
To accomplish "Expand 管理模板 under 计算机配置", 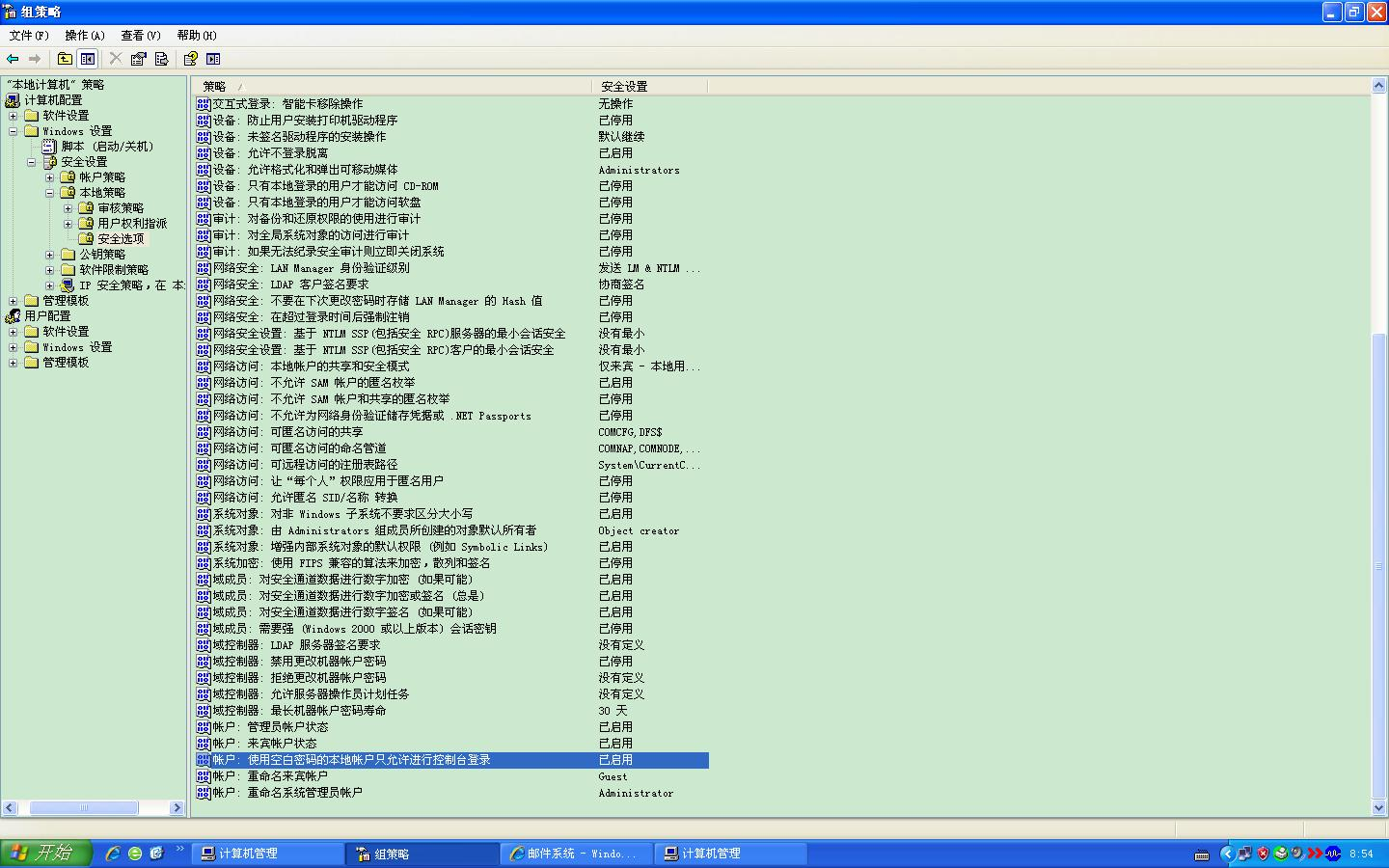I will [x=13, y=301].
